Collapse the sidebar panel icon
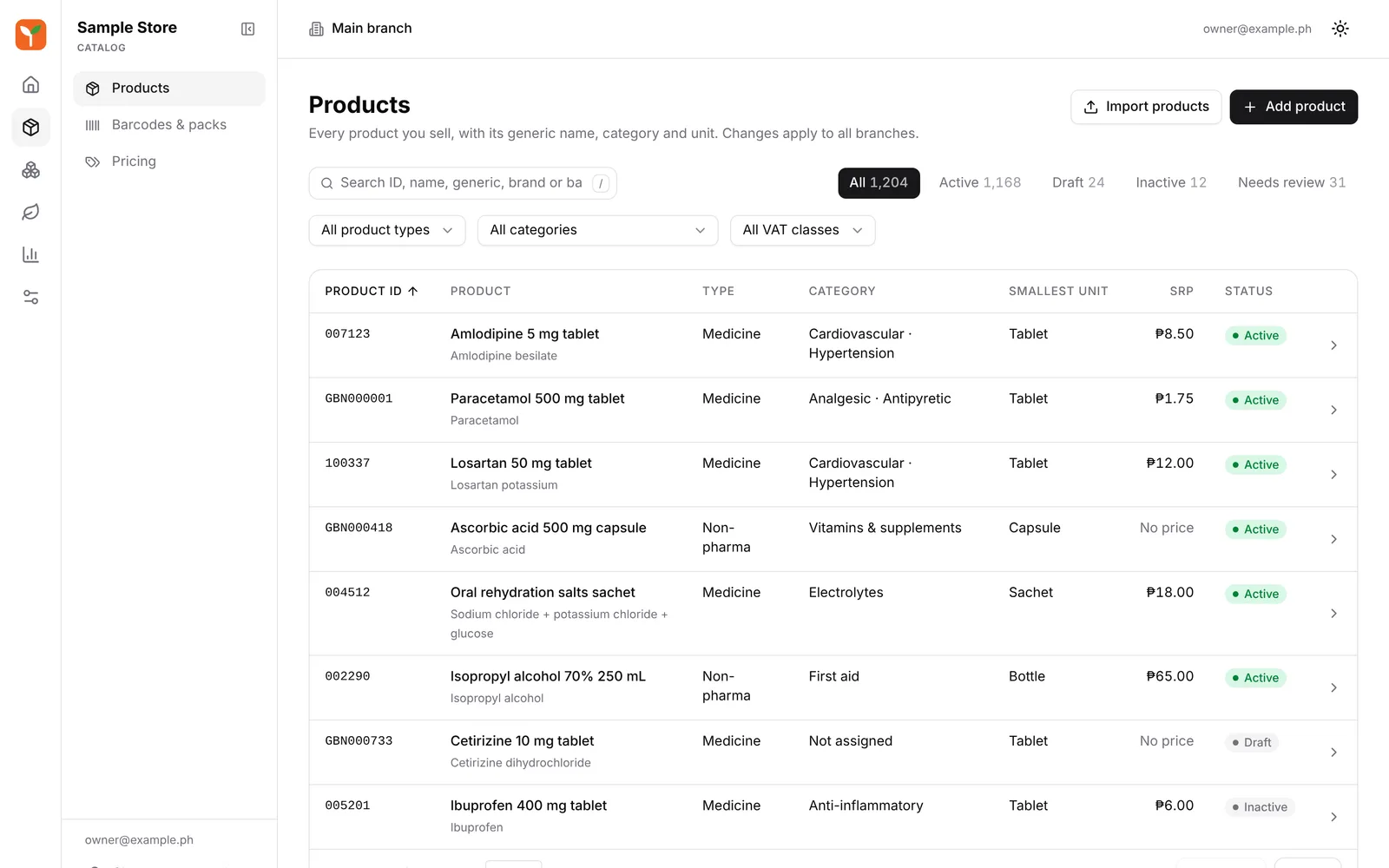The image size is (1389, 868). tap(247, 29)
